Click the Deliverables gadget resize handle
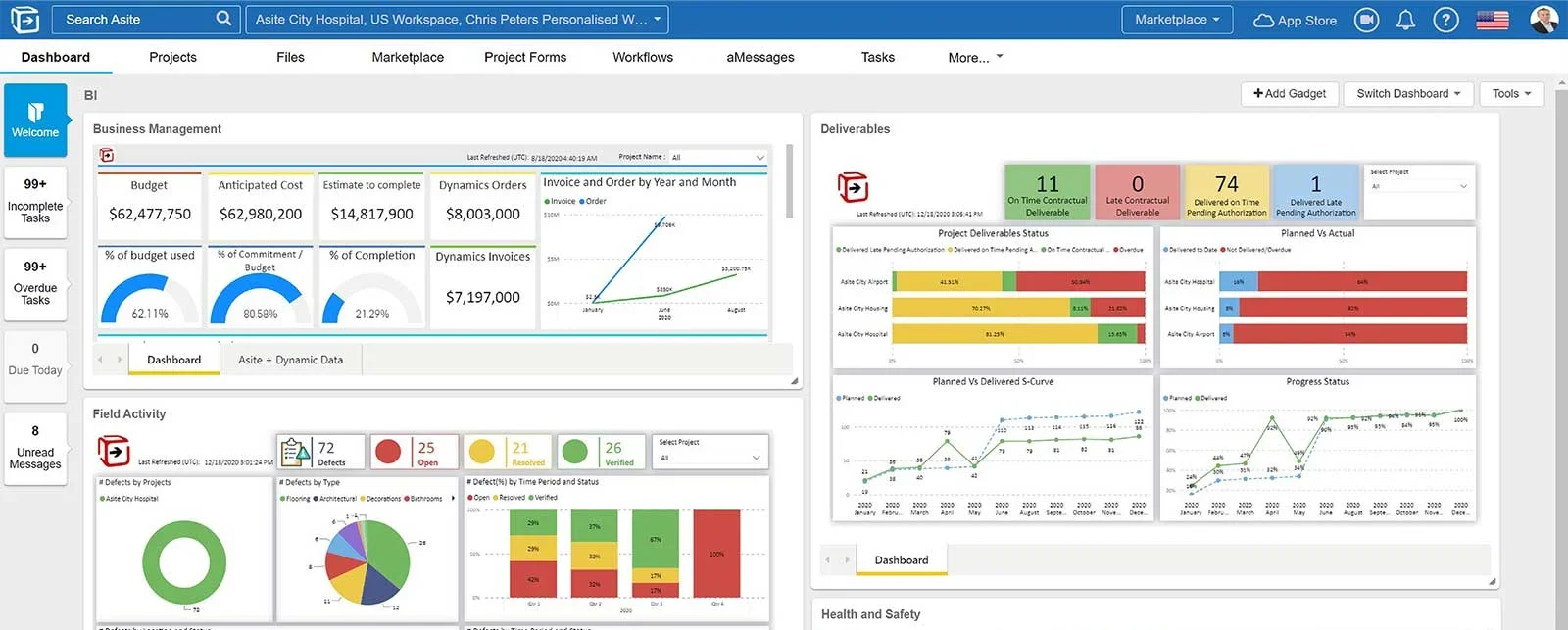Screen dimensions: 1568x630 tap(1493, 581)
